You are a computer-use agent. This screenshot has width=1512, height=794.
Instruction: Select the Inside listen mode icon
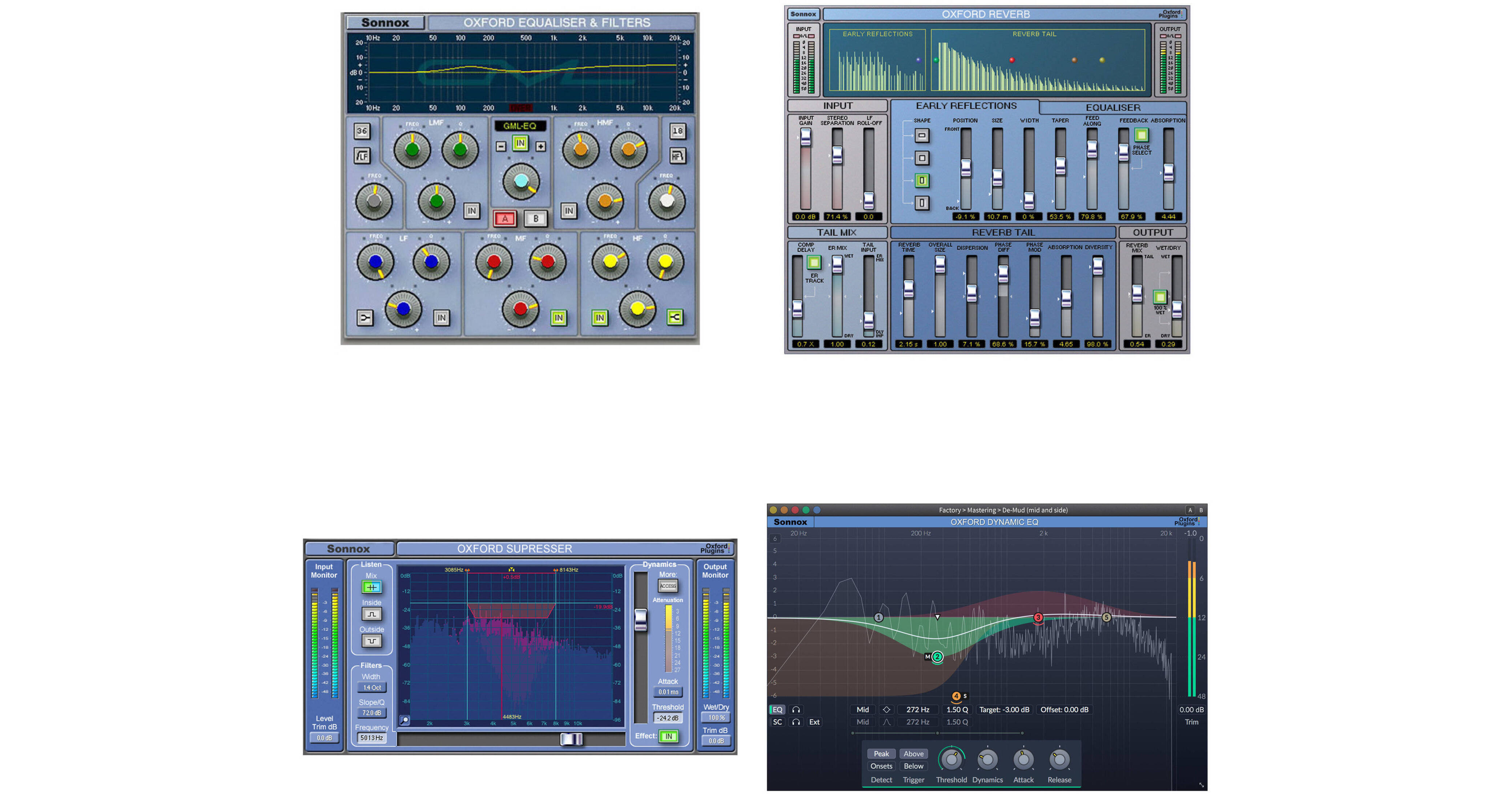click(x=371, y=614)
